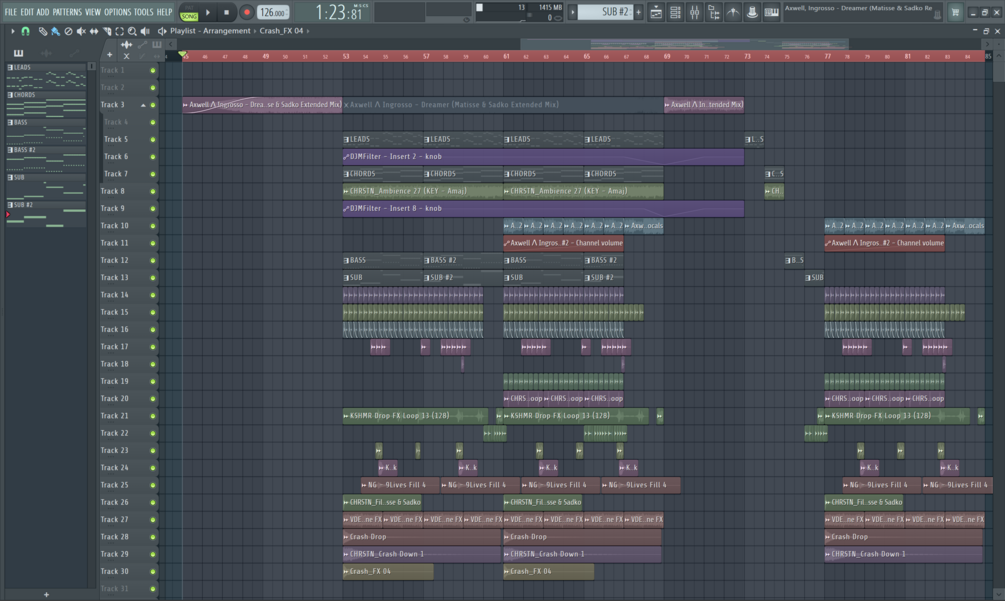Select the Crash_FX 04 clip at bar 53

(x=388, y=572)
